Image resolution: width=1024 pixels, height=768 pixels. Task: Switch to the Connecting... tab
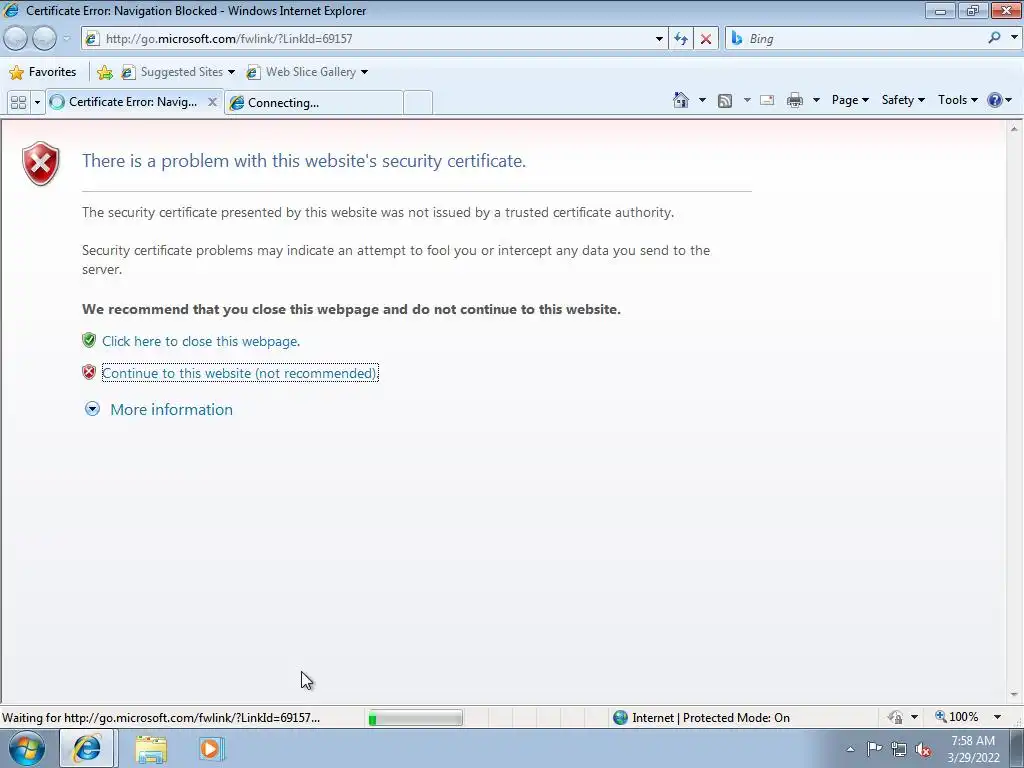click(313, 103)
